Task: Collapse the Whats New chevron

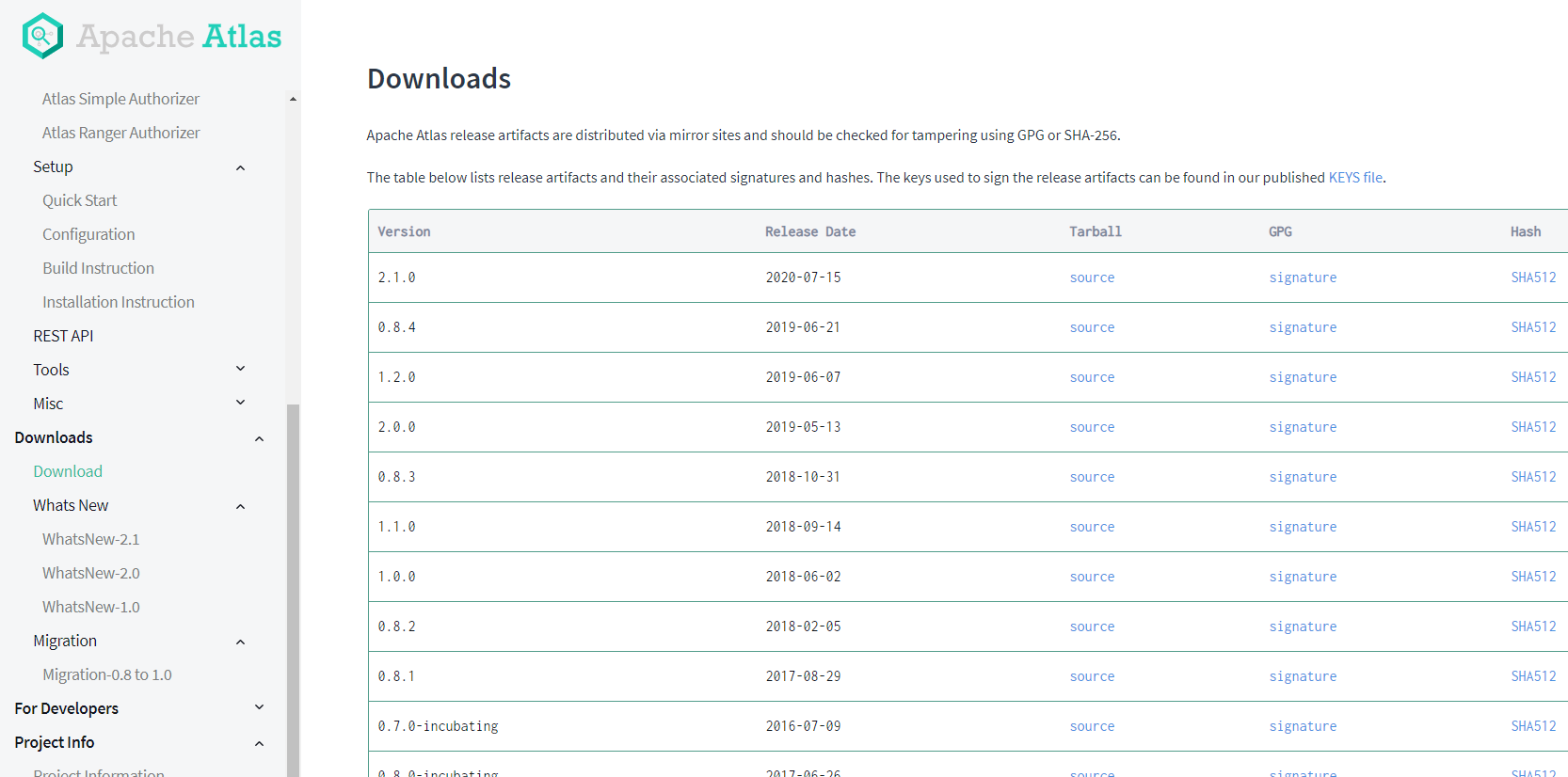Action: [240, 506]
